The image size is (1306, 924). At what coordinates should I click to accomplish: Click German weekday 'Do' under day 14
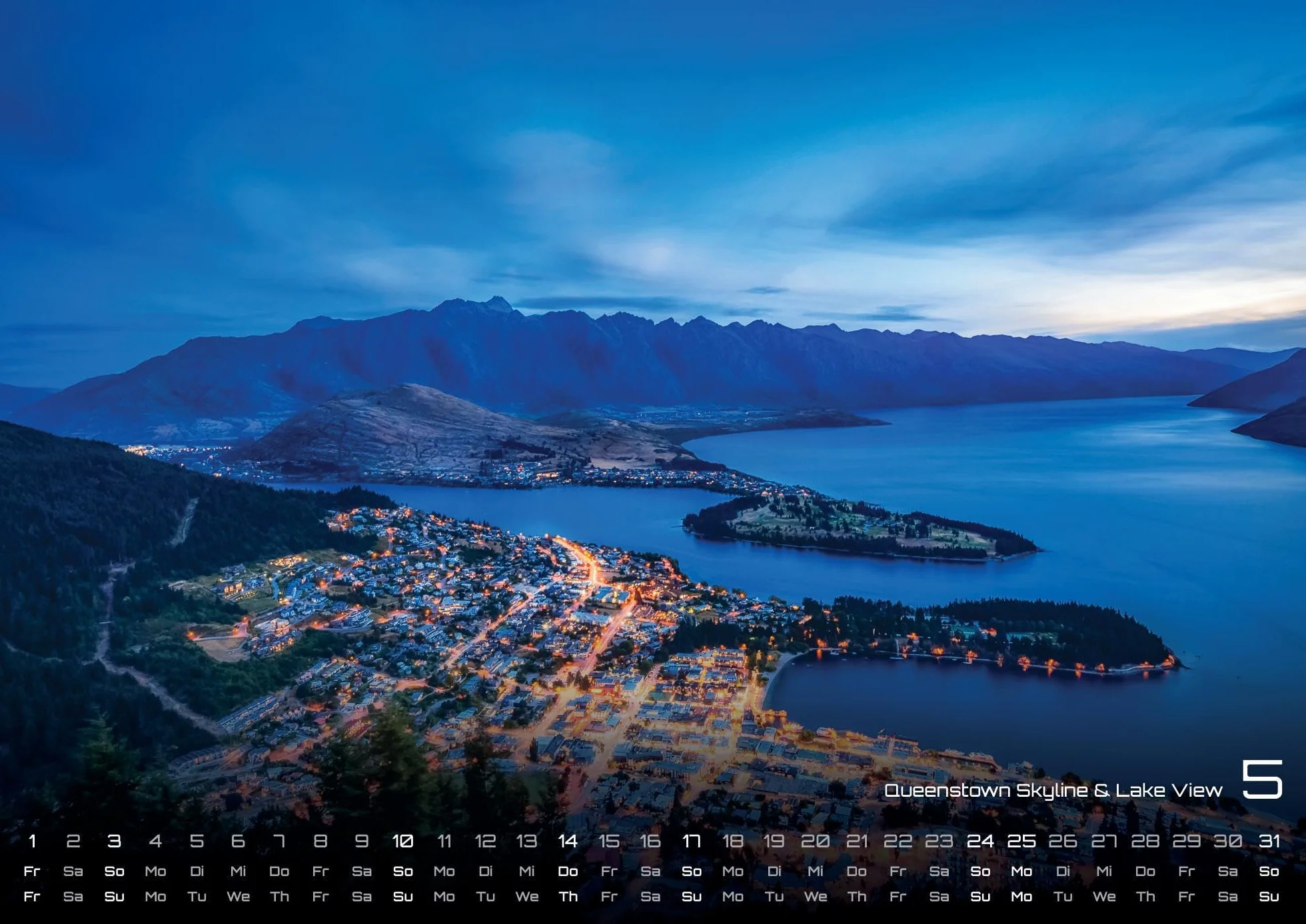pyautogui.click(x=568, y=871)
